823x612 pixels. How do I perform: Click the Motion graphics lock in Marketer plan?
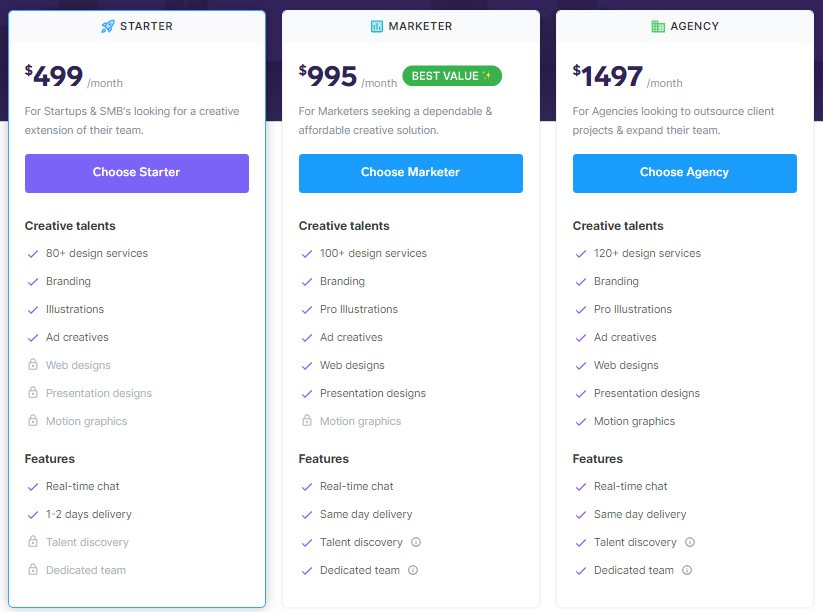pyautogui.click(x=307, y=421)
